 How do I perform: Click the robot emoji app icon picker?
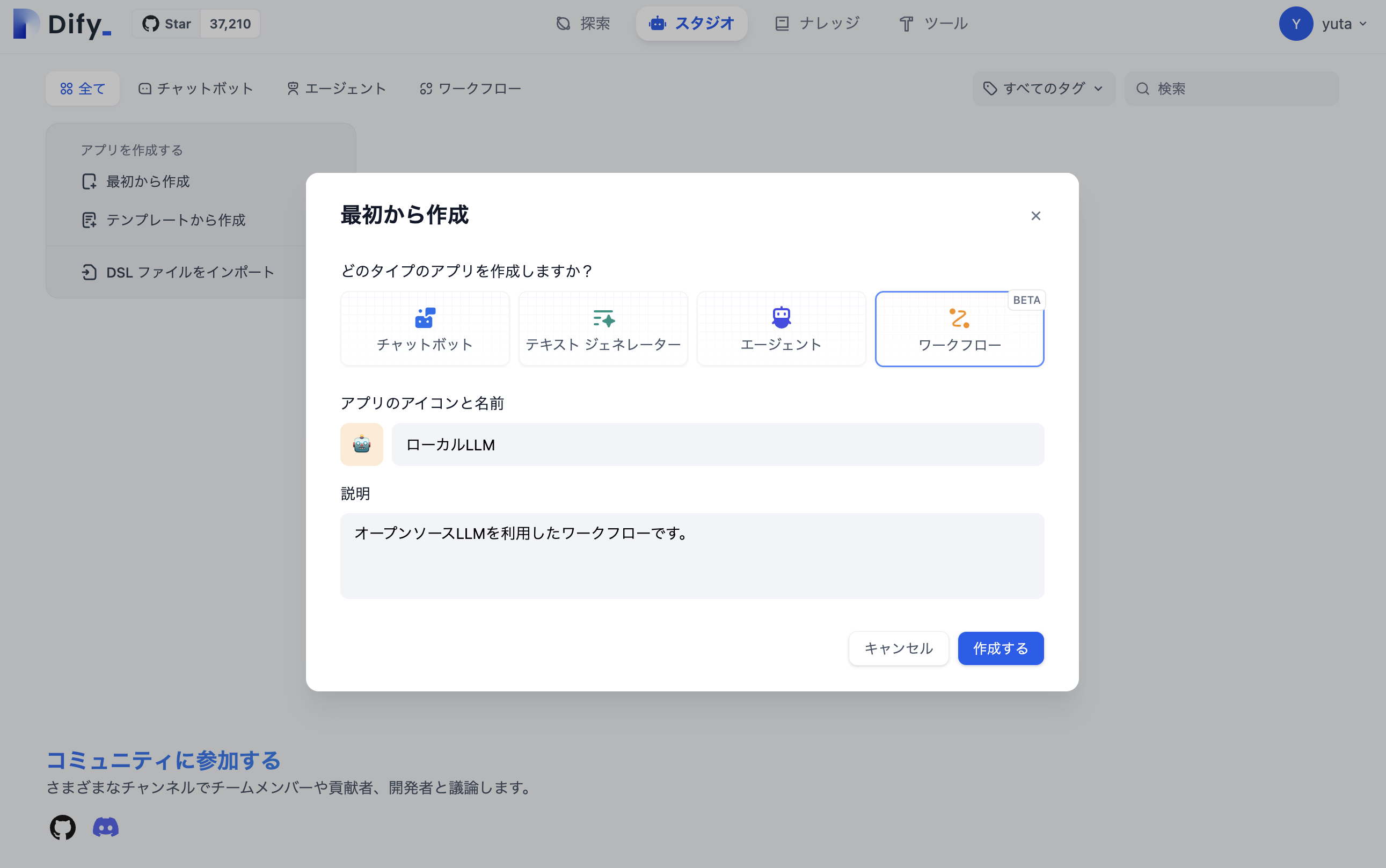coord(362,444)
